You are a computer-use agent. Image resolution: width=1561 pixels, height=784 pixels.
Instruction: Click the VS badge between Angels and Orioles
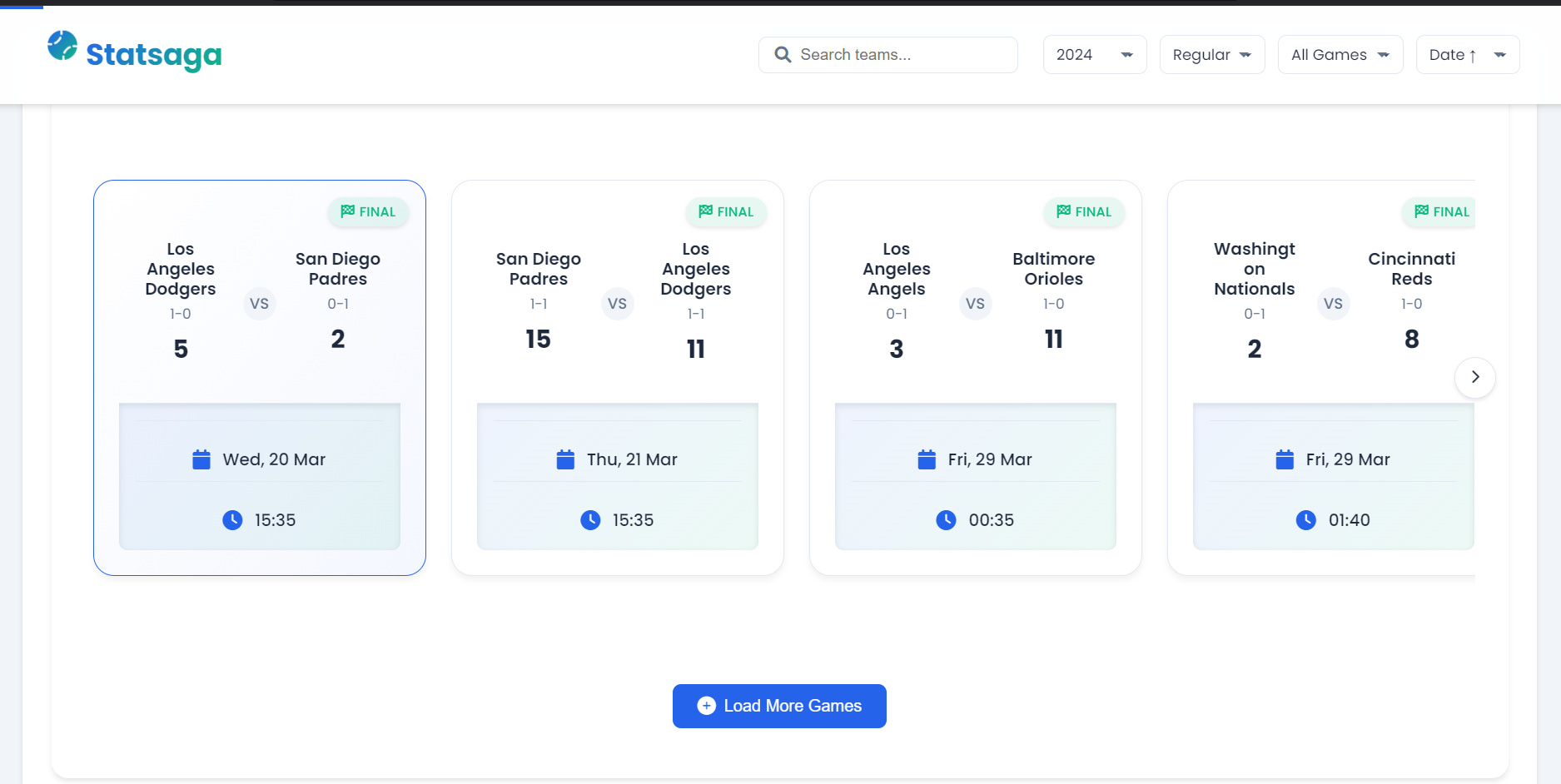[x=976, y=304]
